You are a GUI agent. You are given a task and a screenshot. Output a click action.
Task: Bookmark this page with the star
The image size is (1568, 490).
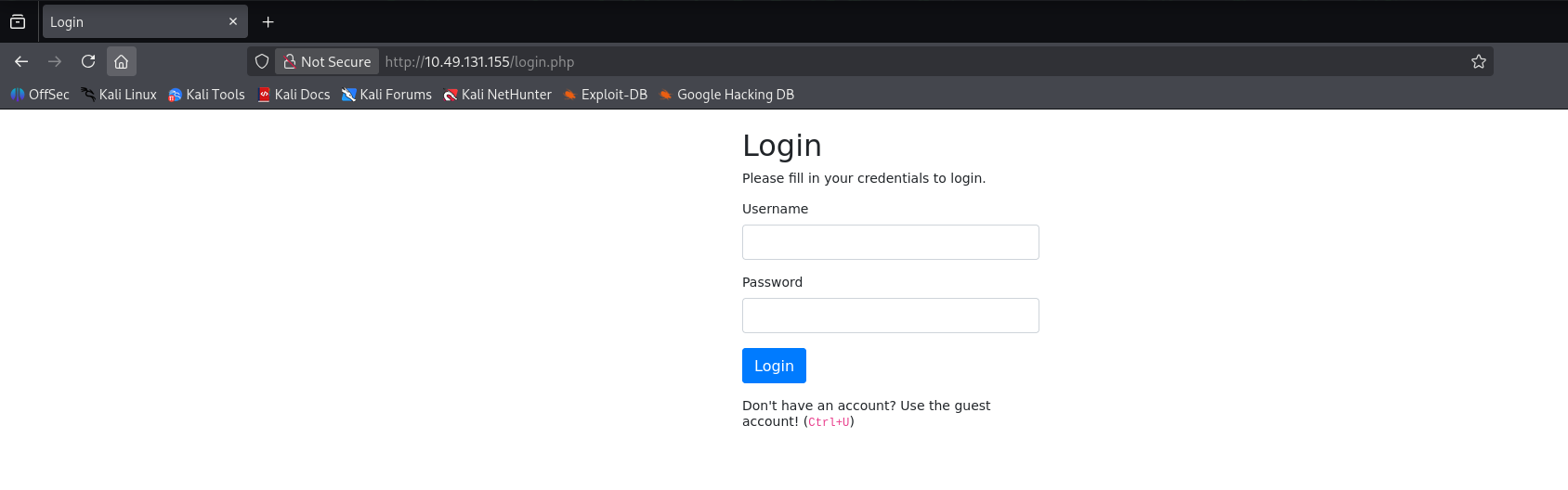(1479, 61)
